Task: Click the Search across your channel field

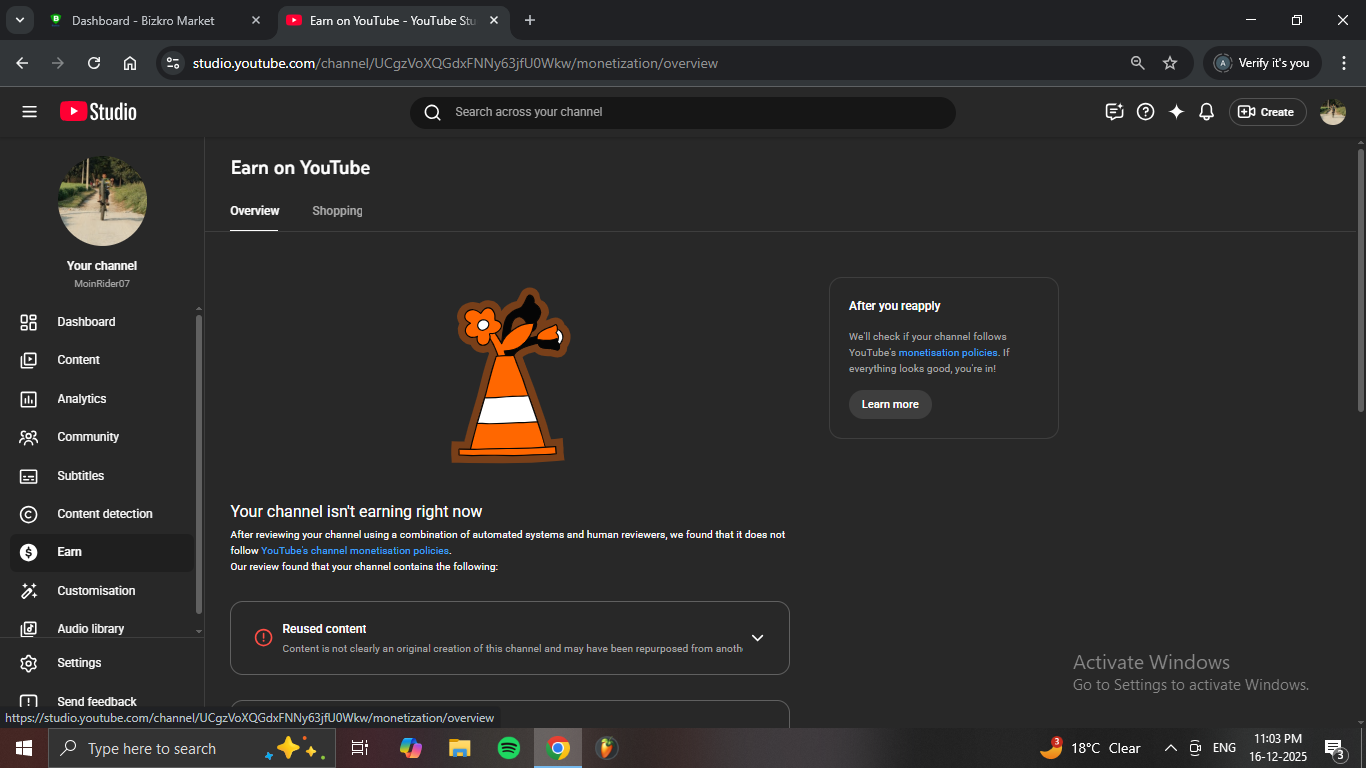Action: pos(682,112)
